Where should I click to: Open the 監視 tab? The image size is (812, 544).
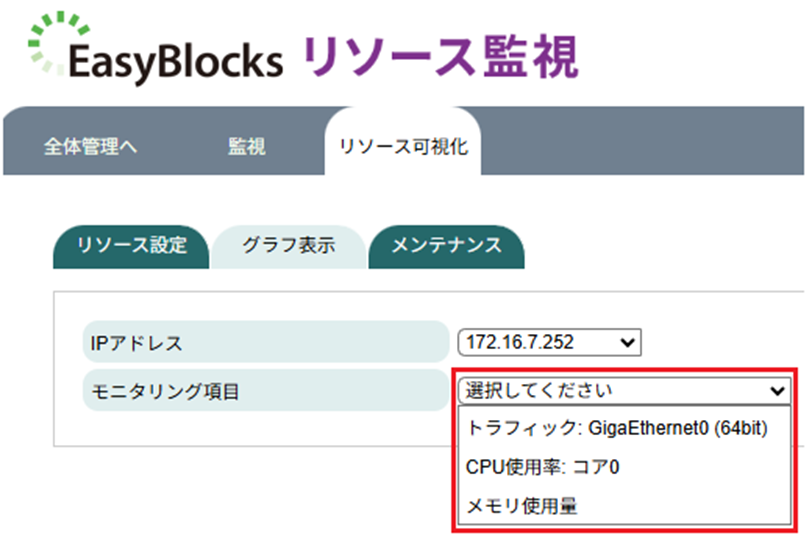click(x=246, y=147)
